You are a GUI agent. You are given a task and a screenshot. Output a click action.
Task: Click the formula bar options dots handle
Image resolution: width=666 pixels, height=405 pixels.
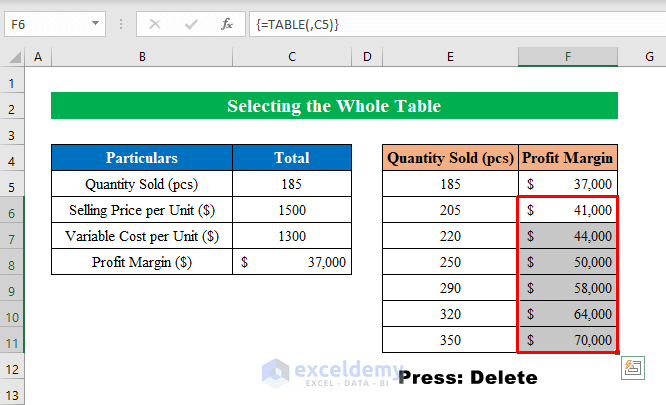[121, 24]
